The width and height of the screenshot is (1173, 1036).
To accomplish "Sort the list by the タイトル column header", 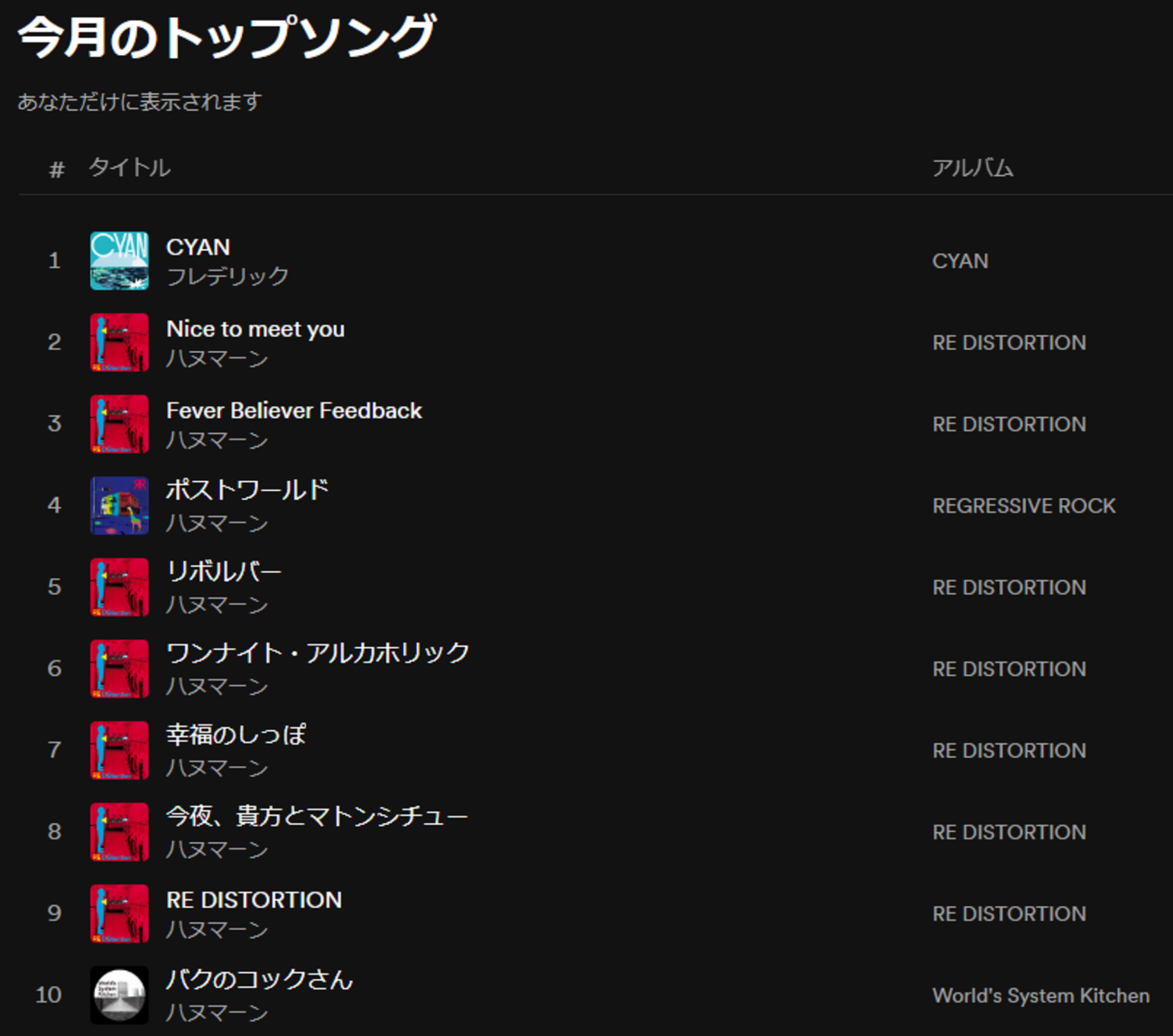I will click(x=129, y=167).
